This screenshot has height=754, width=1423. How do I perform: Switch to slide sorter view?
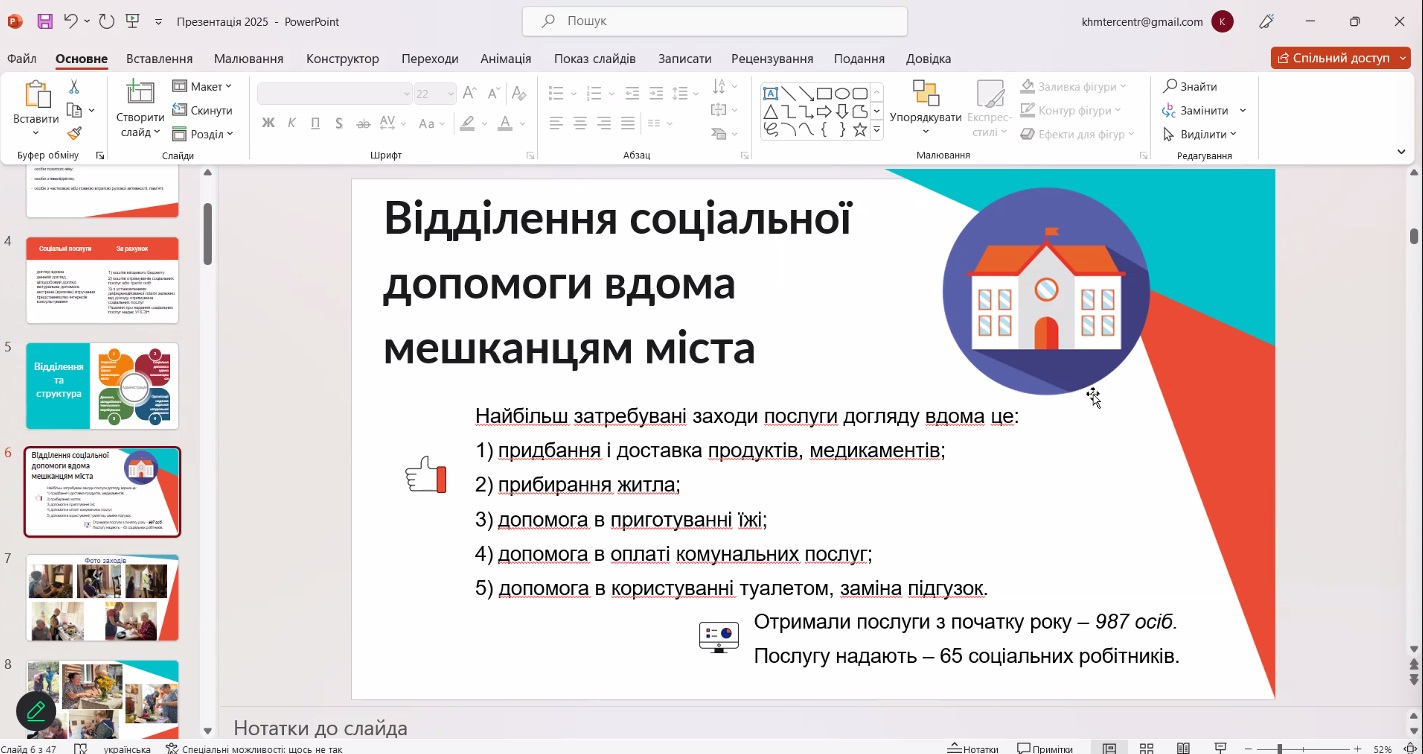[1146, 748]
